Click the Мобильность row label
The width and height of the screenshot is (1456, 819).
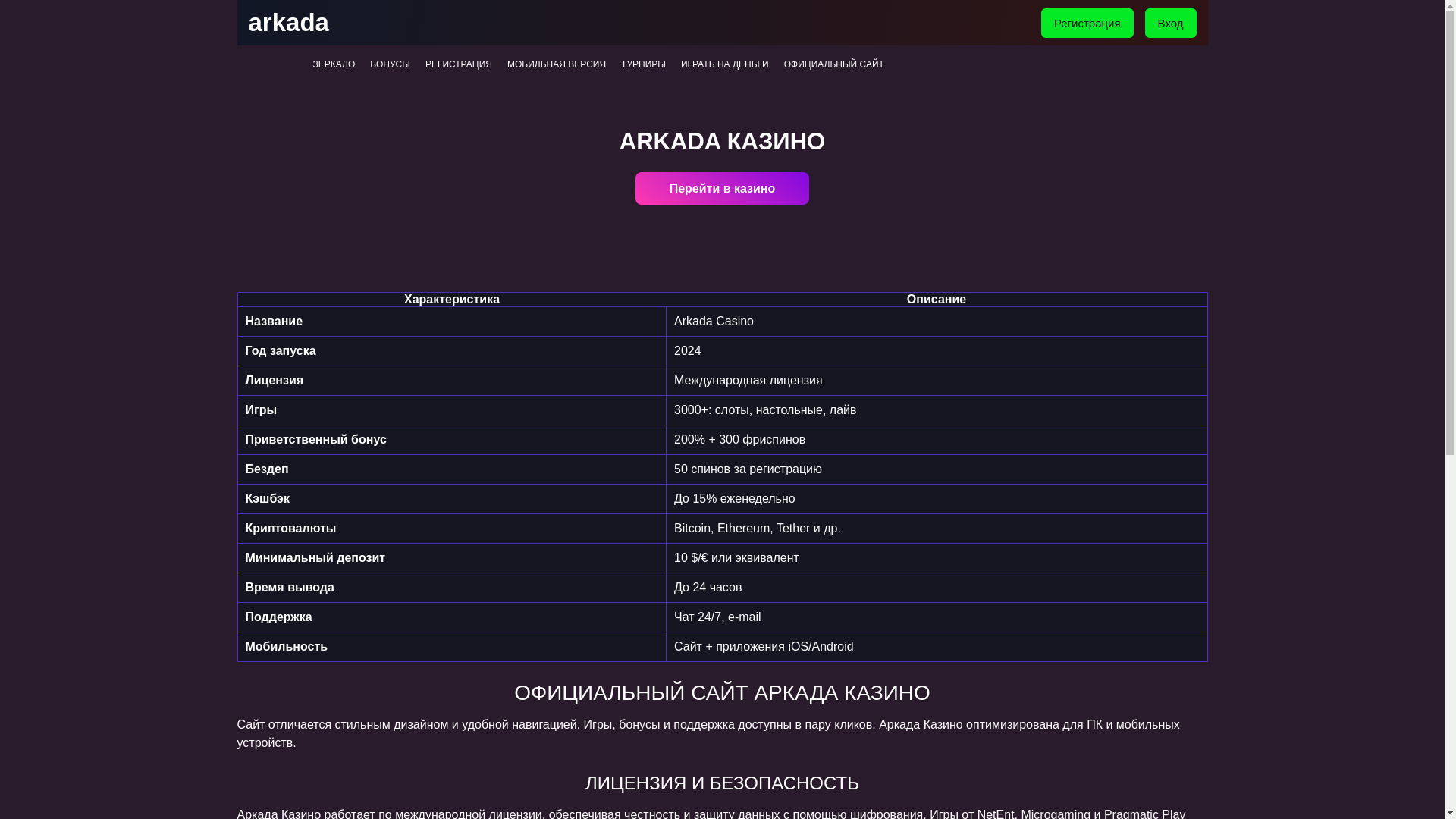pyautogui.click(x=286, y=647)
